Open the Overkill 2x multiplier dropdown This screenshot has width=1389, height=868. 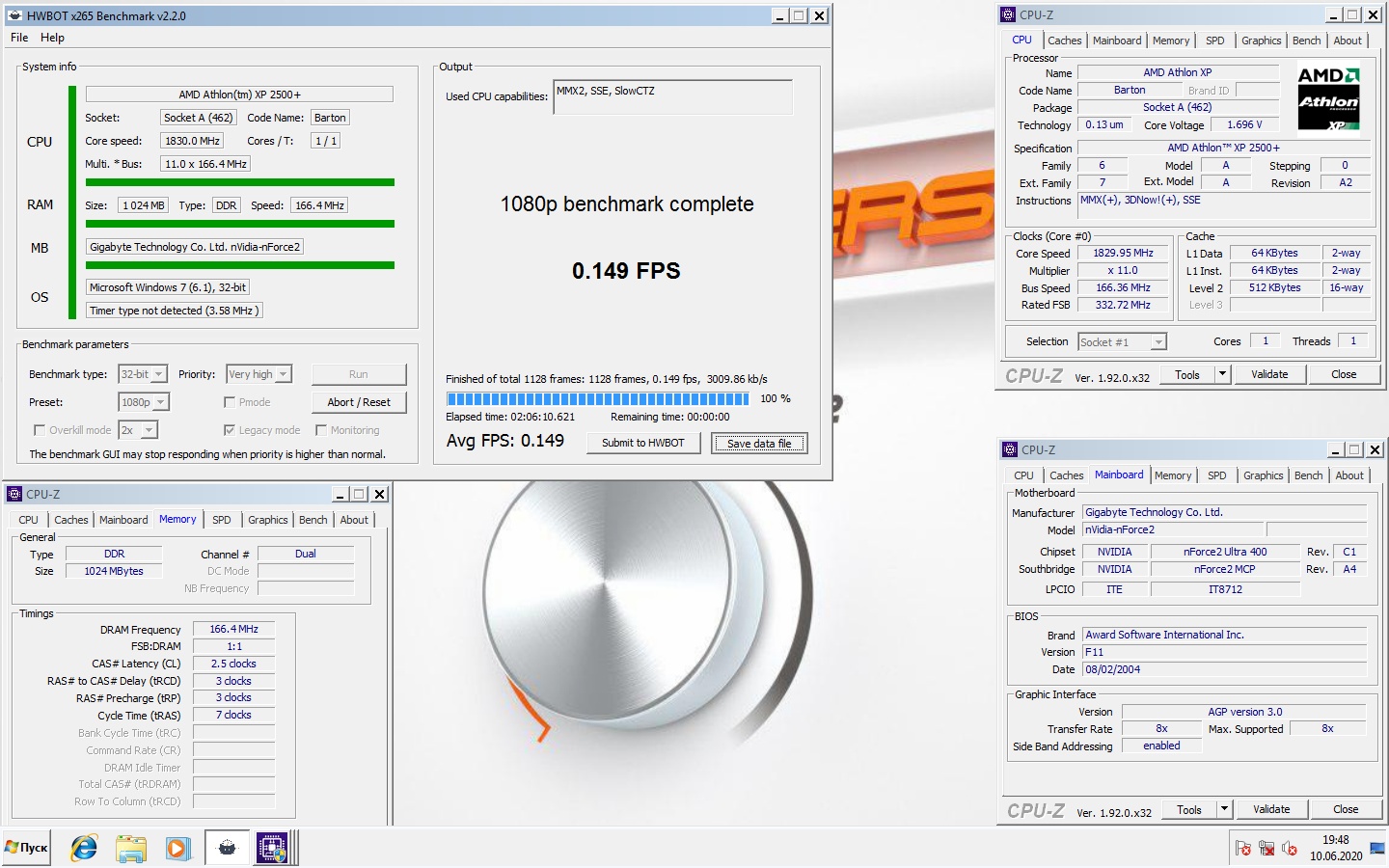(x=138, y=430)
